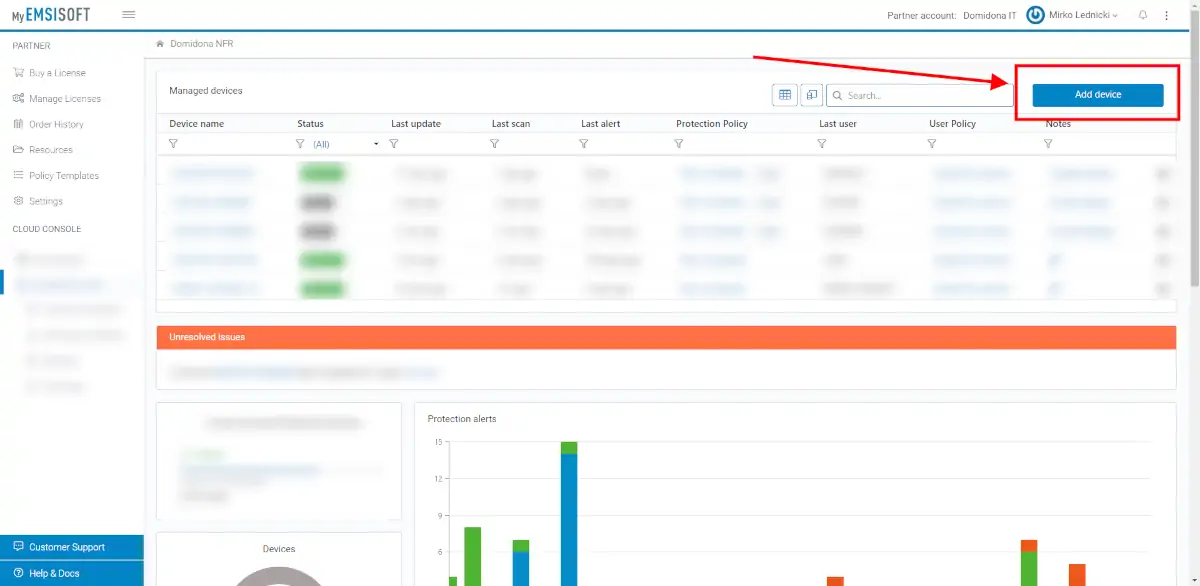The image size is (1200, 586).
Task: Click the Protection alerts chart title
Action: (462, 418)
